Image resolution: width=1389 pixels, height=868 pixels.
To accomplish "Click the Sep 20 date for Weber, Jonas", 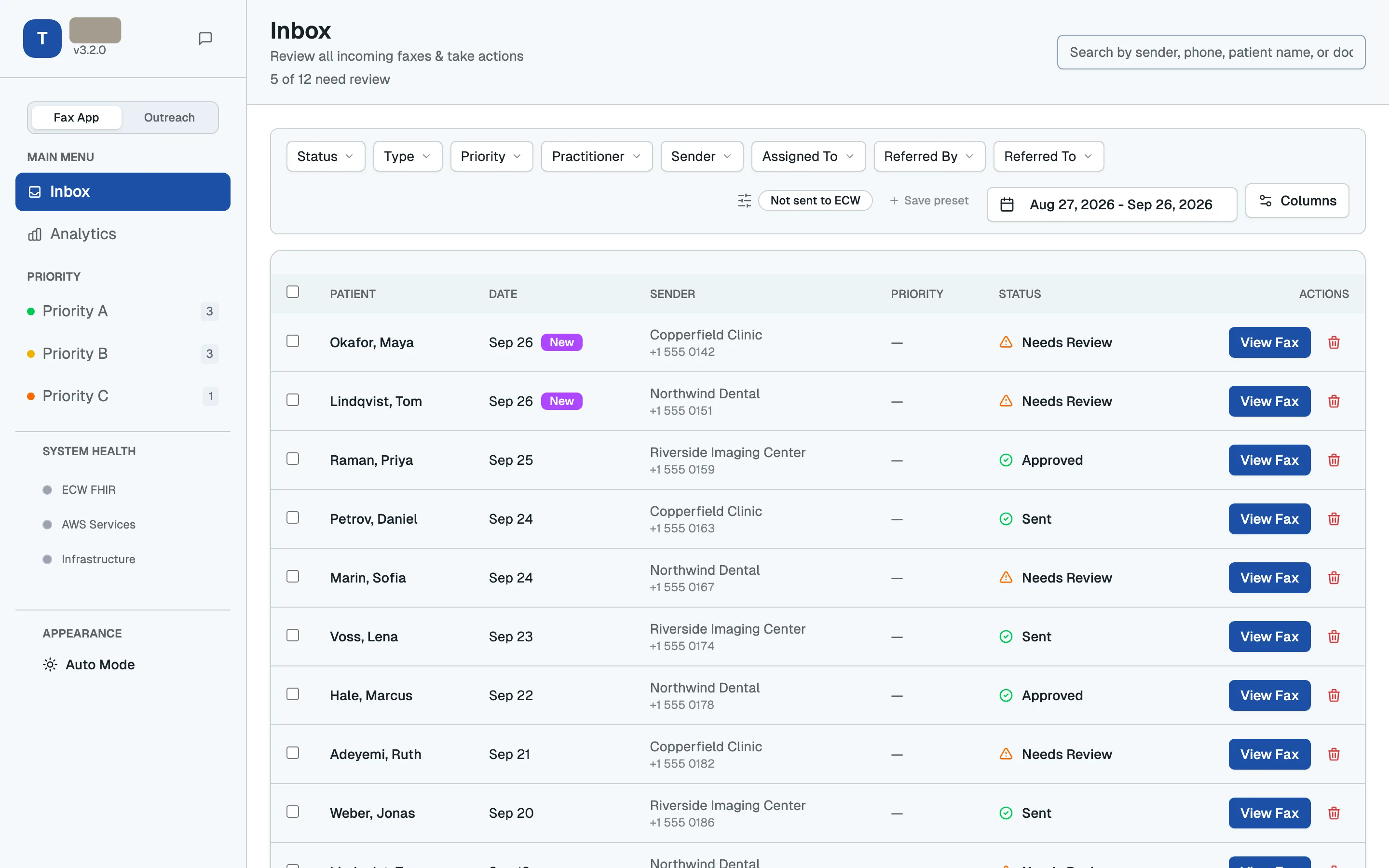I will pyautogui.click(x=511, y=814).
